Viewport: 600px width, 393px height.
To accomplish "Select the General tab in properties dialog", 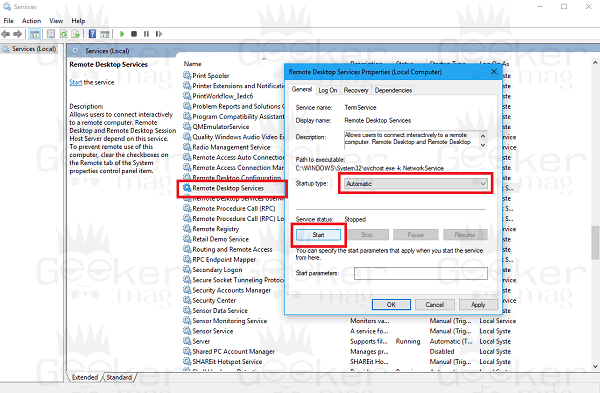I will (302, 89).
